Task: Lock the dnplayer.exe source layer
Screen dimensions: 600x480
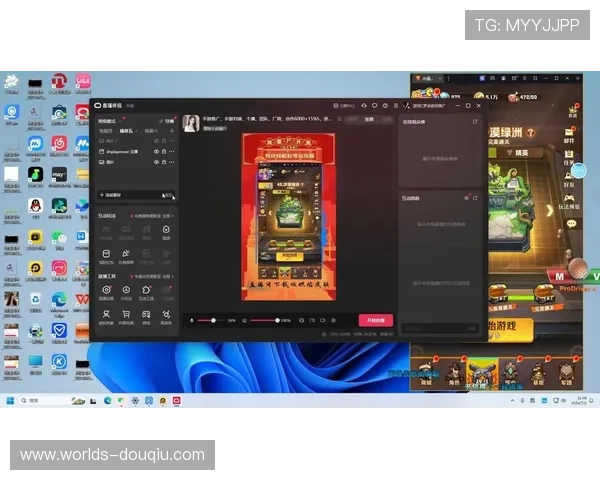Action: (164, 152)
